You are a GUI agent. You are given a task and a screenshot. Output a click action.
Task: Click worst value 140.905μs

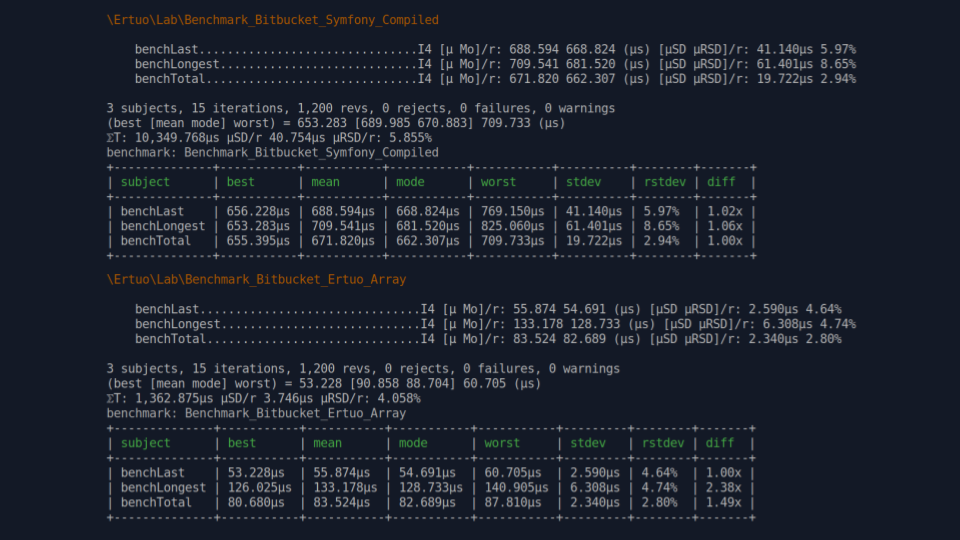point(517,487)
